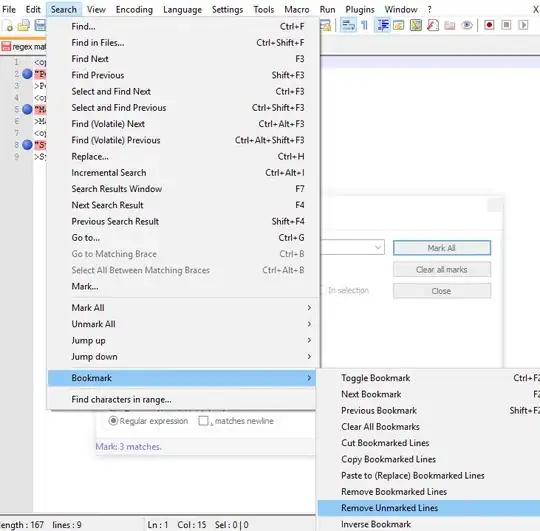This screenshot has height=531, width=540.
Task: Expand the Jump down submenu arrow
Action: pyautogui.click(x=309, y=356)
